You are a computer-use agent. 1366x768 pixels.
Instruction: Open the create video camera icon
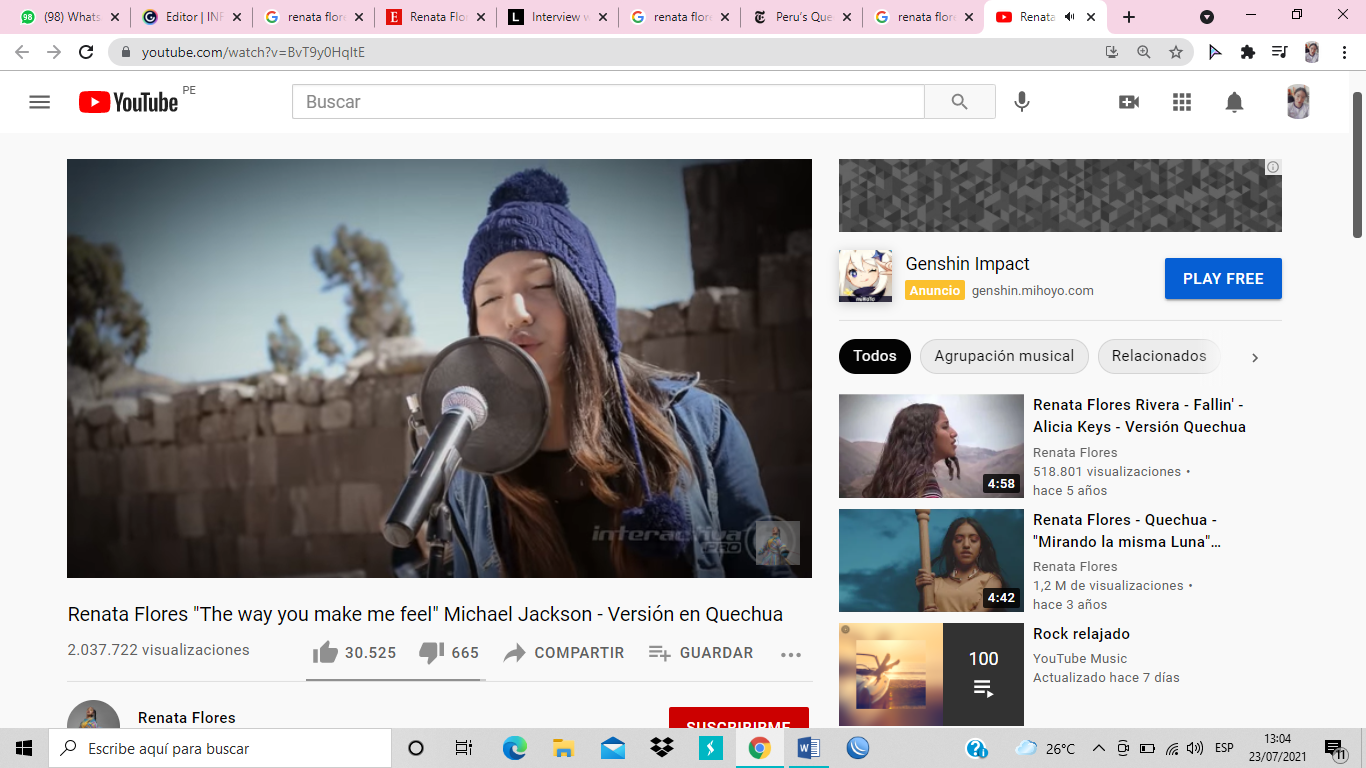click(x=1129, y=102)
